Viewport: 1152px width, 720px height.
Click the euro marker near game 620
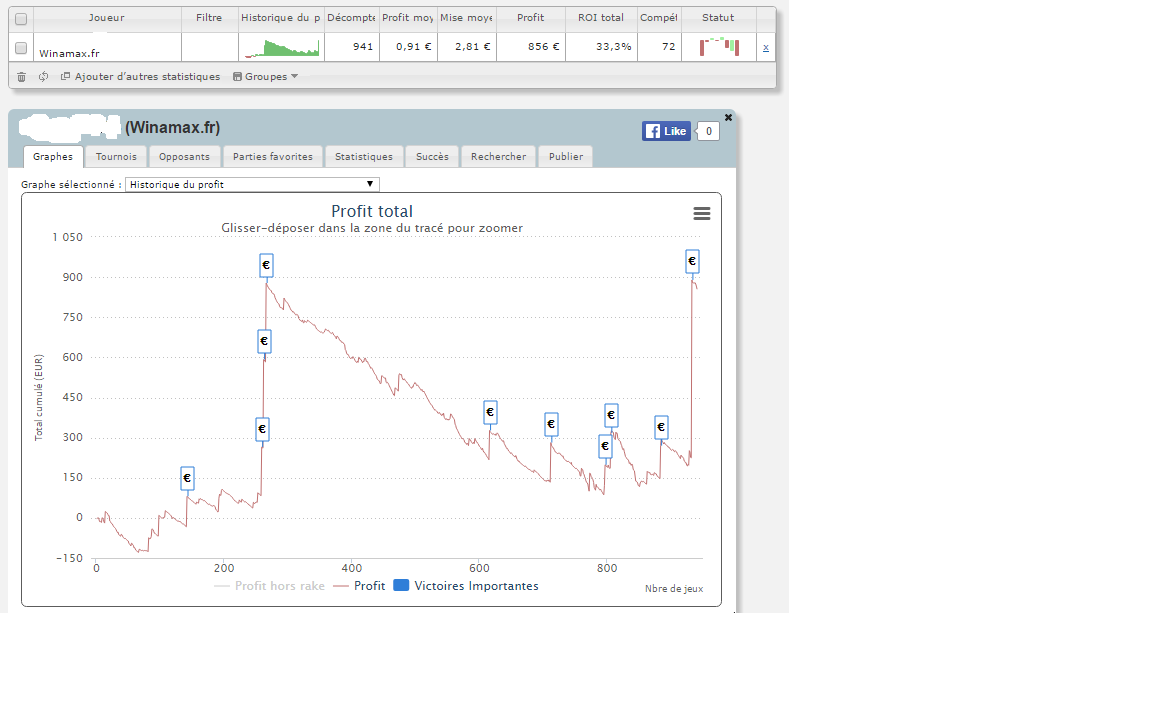pyautogui.click(x=490, y=412)
